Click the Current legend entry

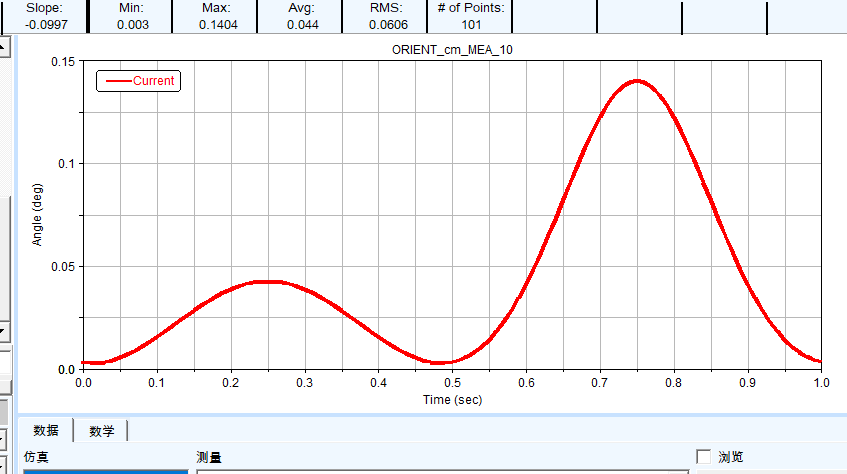point(139,81)
